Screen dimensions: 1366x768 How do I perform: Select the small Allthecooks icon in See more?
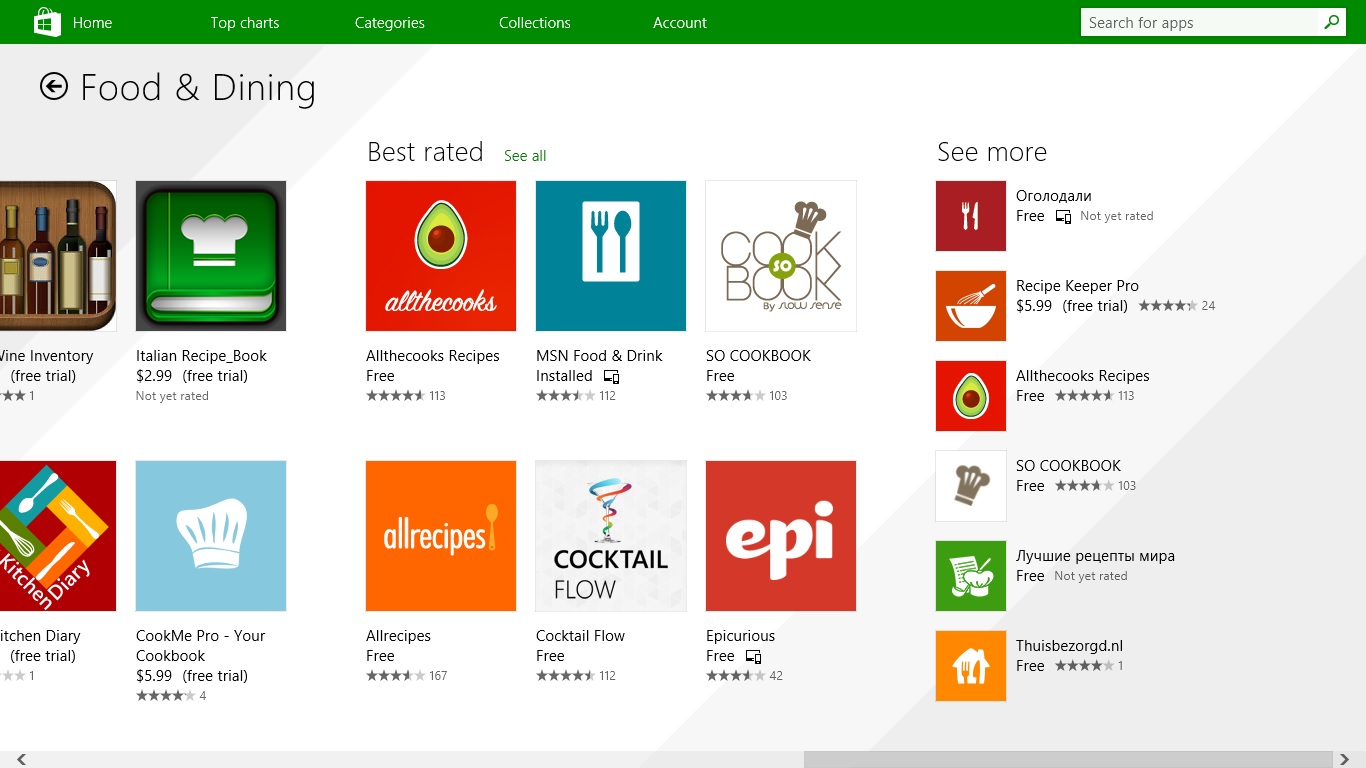point(971,396)
